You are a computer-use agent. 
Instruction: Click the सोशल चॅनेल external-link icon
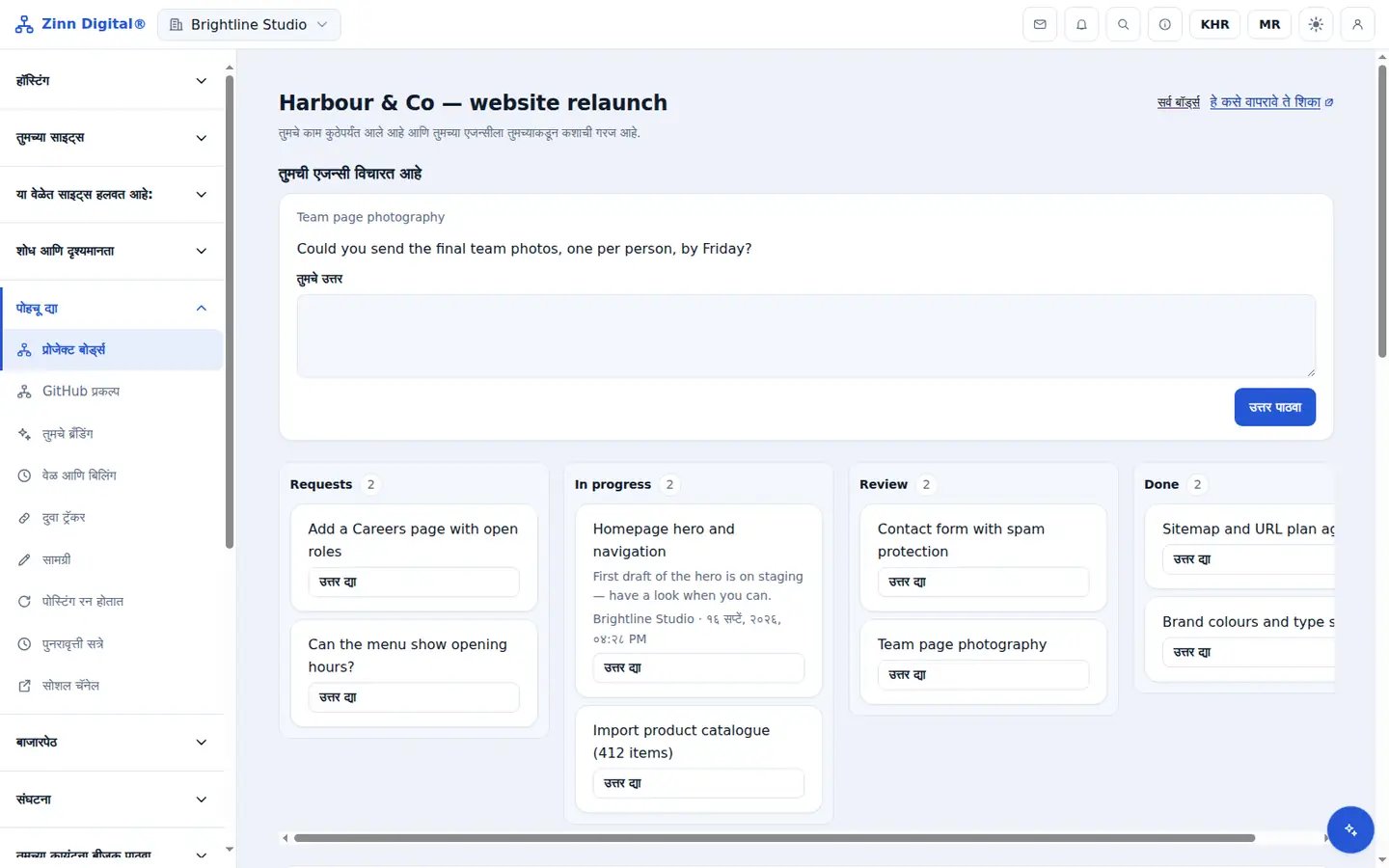[x=25, y=686]
